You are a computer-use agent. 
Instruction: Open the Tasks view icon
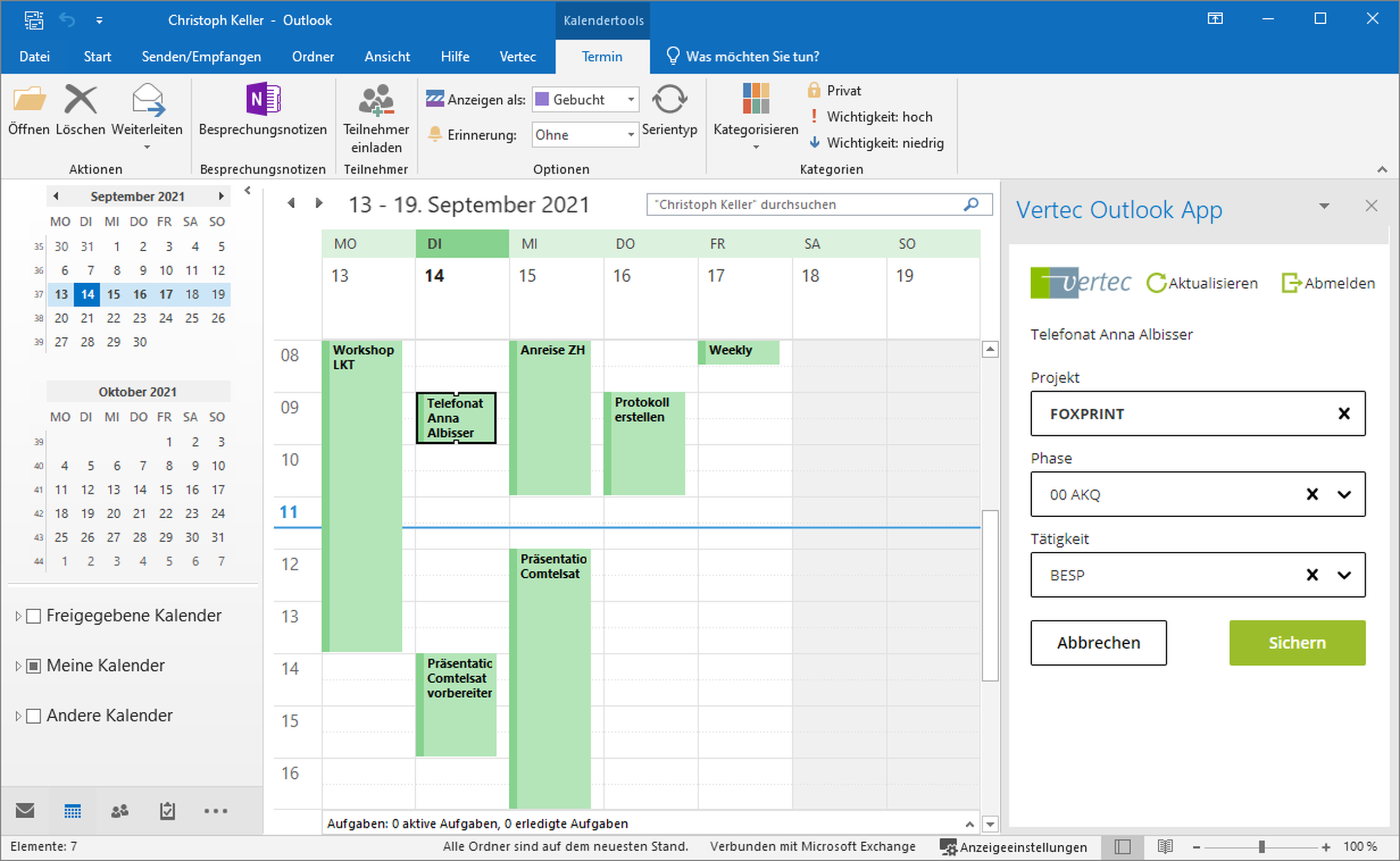167,811
